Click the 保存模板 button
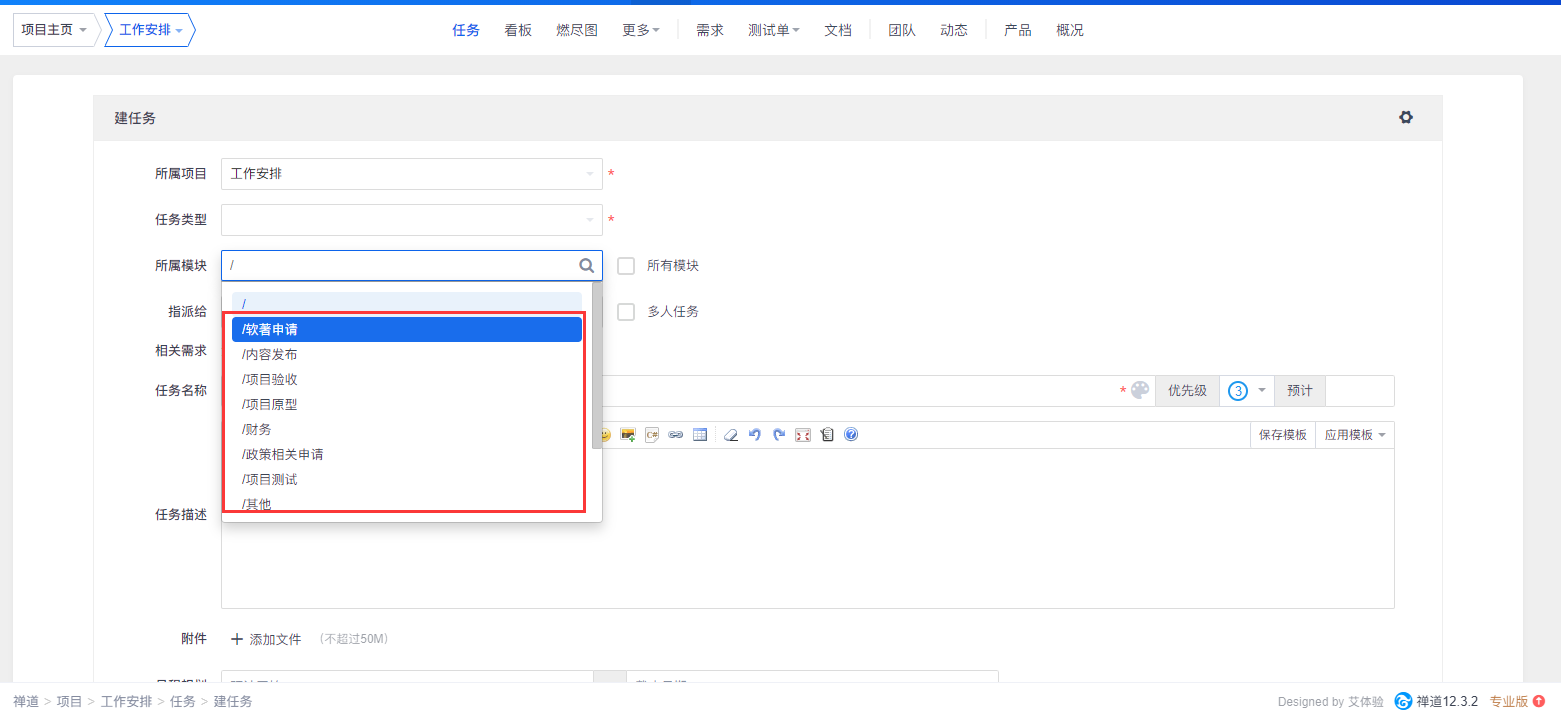Image resolution: width=1561 pixels, height=710 pixels. pyautogui.click(x=1283, y=435)
